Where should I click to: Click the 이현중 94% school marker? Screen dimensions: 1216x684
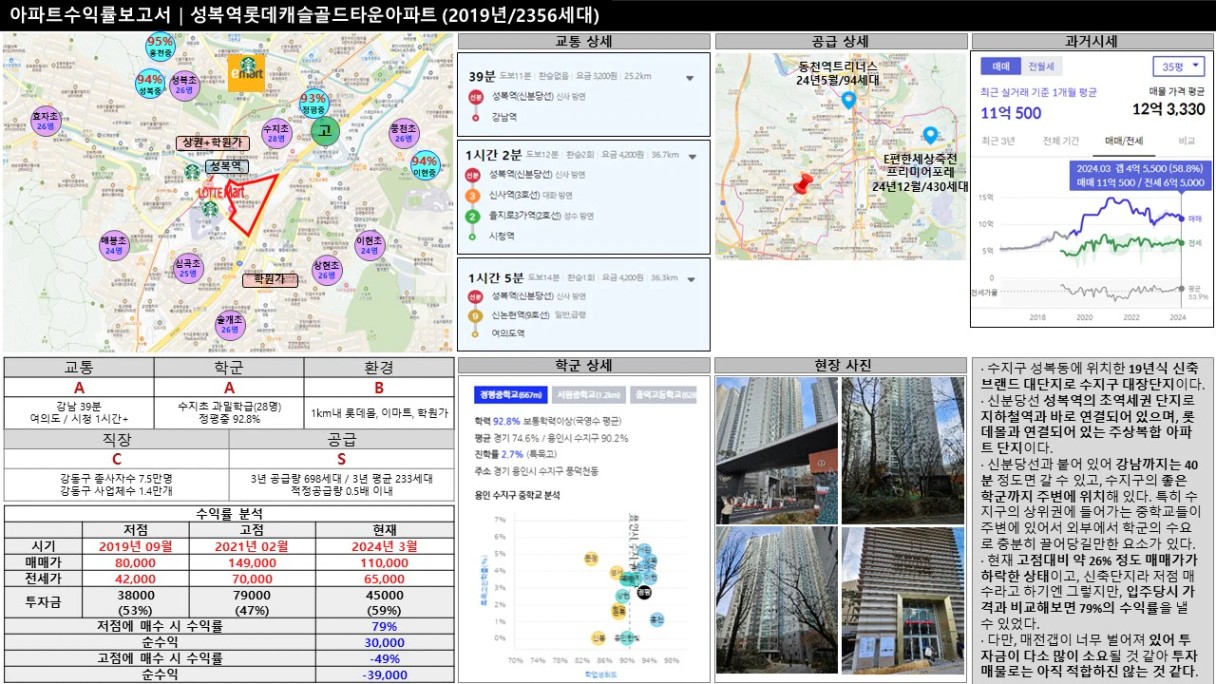(x=424, y=166)
